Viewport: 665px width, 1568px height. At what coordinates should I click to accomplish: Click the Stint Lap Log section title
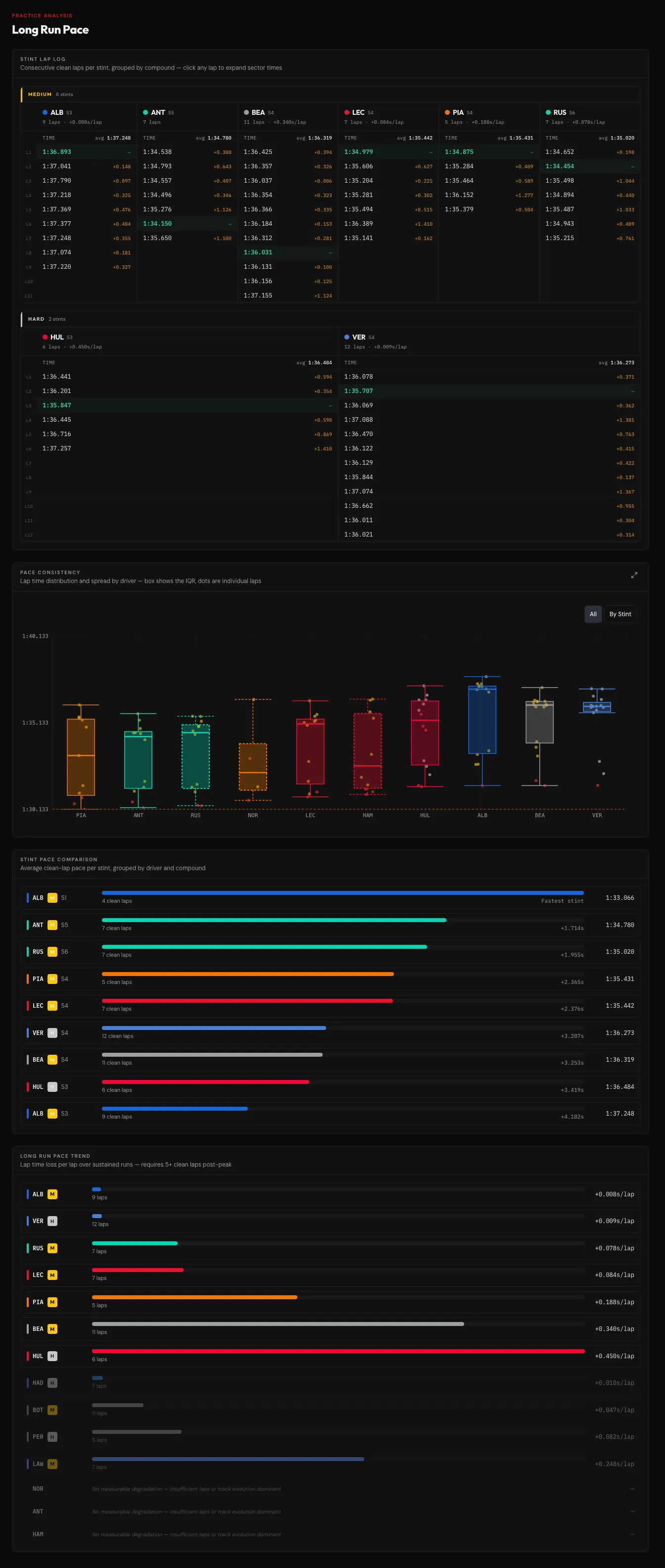click(43, 59)
